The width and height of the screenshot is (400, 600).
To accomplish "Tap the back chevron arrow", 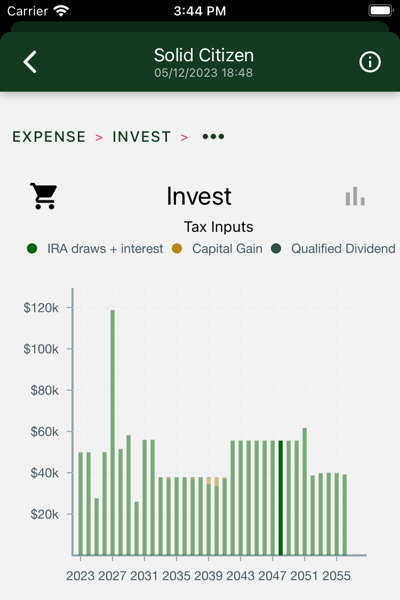I will tap(30, 62).
